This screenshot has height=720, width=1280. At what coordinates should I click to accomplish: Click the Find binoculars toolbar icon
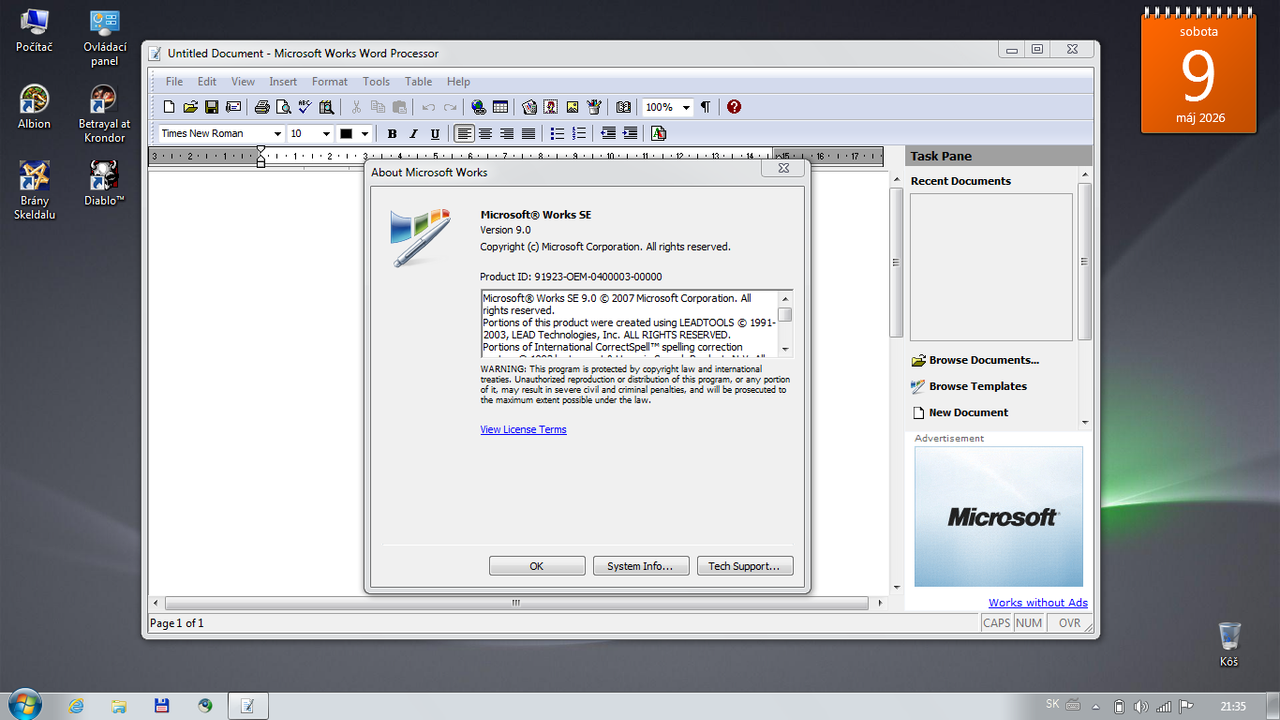click(x=326, y=107)
